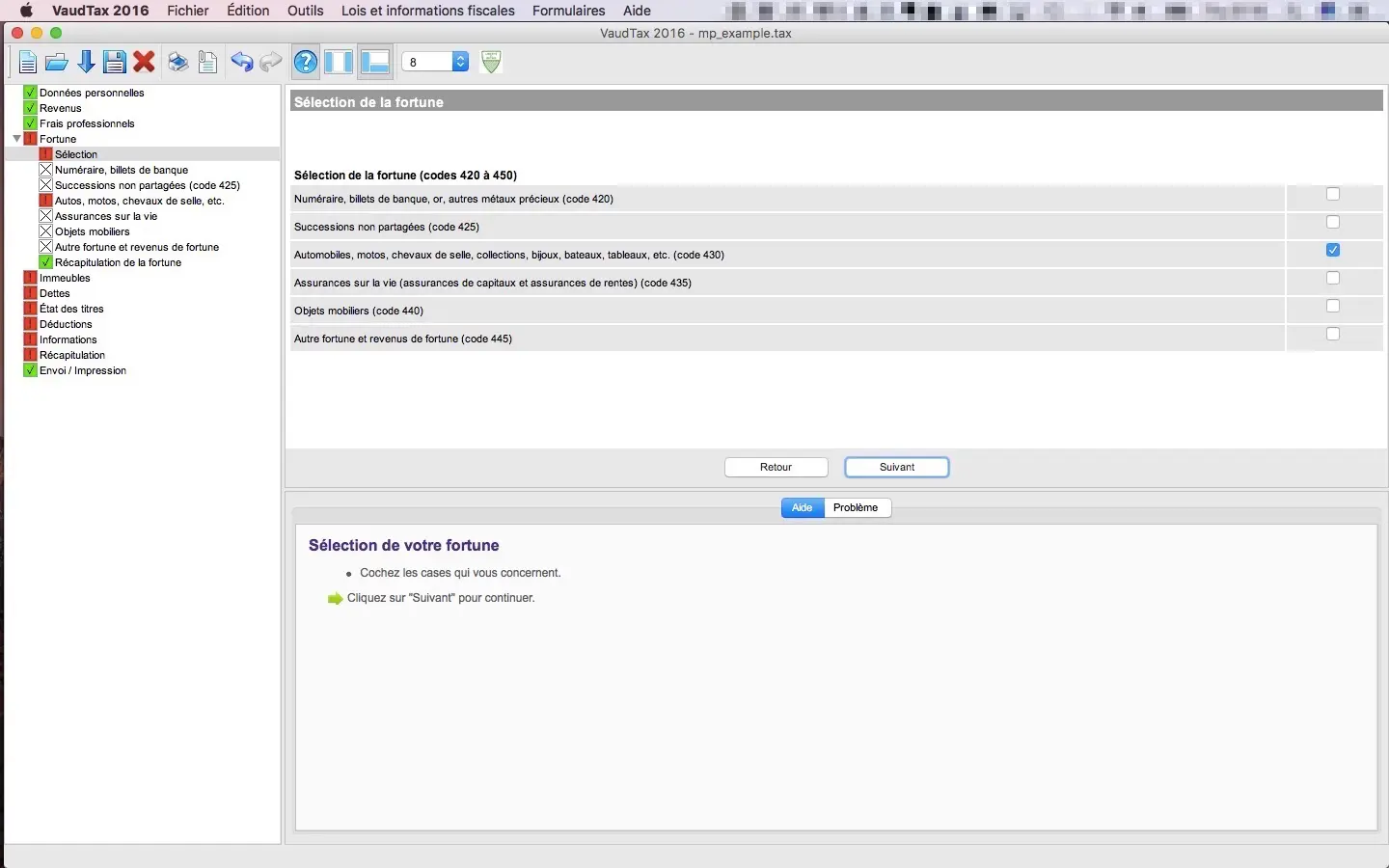The image size is (1389, 868).
Task: Open Successions non partagées tree item
Action: tap(148, 185)
